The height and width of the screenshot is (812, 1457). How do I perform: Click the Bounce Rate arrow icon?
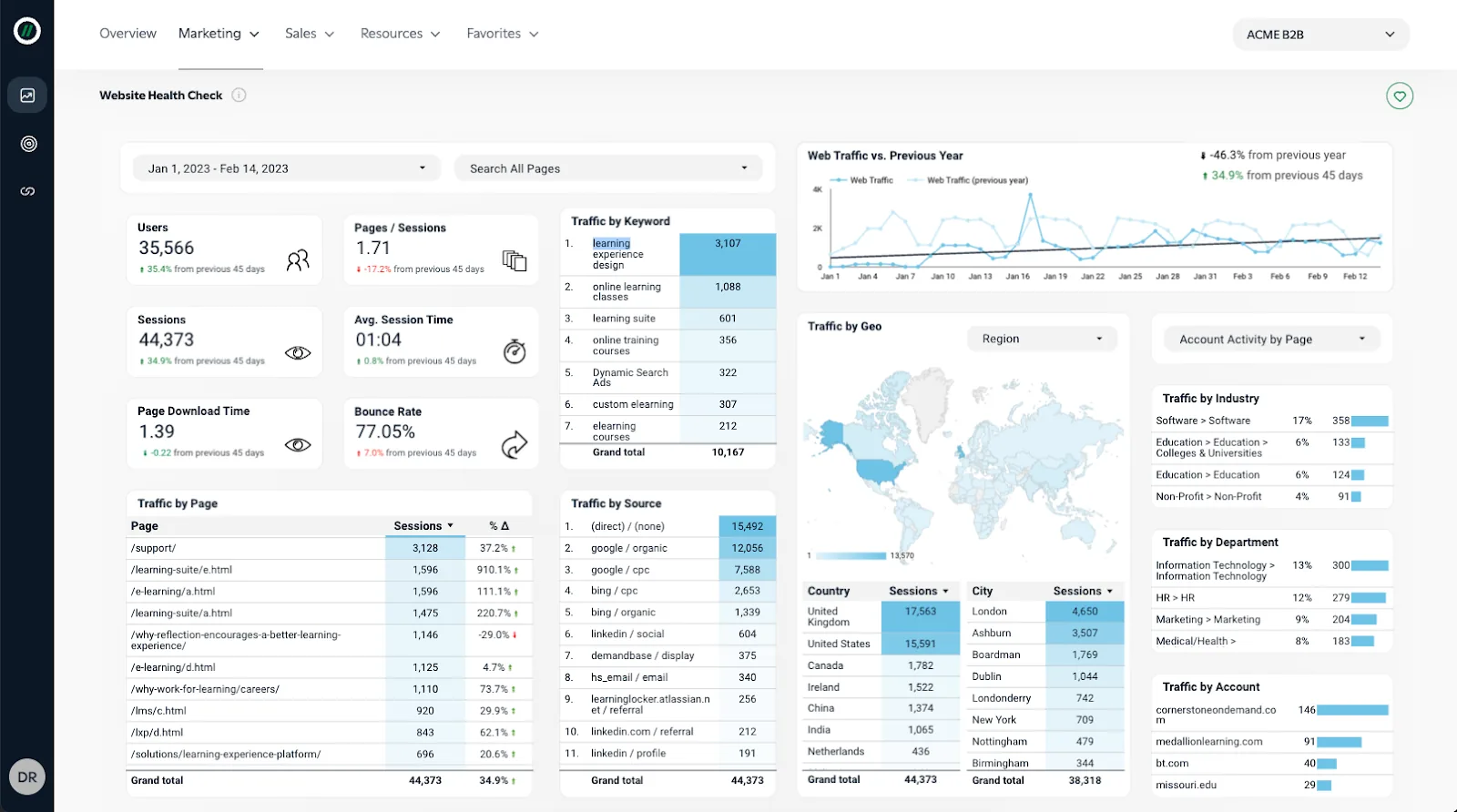click(515, 444)
